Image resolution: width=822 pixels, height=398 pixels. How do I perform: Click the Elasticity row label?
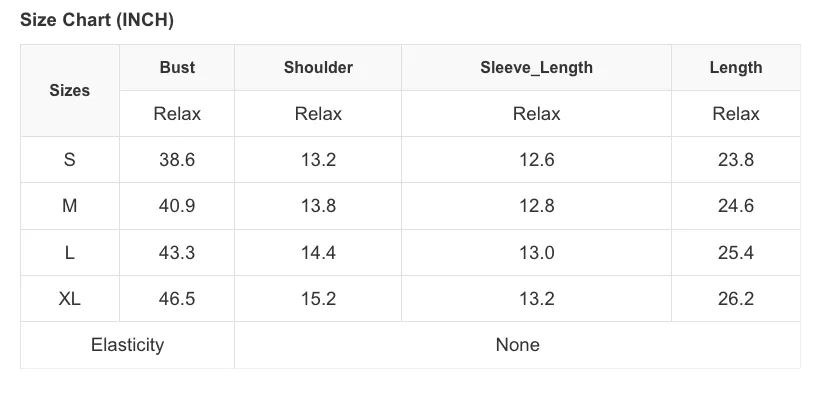click(127, 345)
